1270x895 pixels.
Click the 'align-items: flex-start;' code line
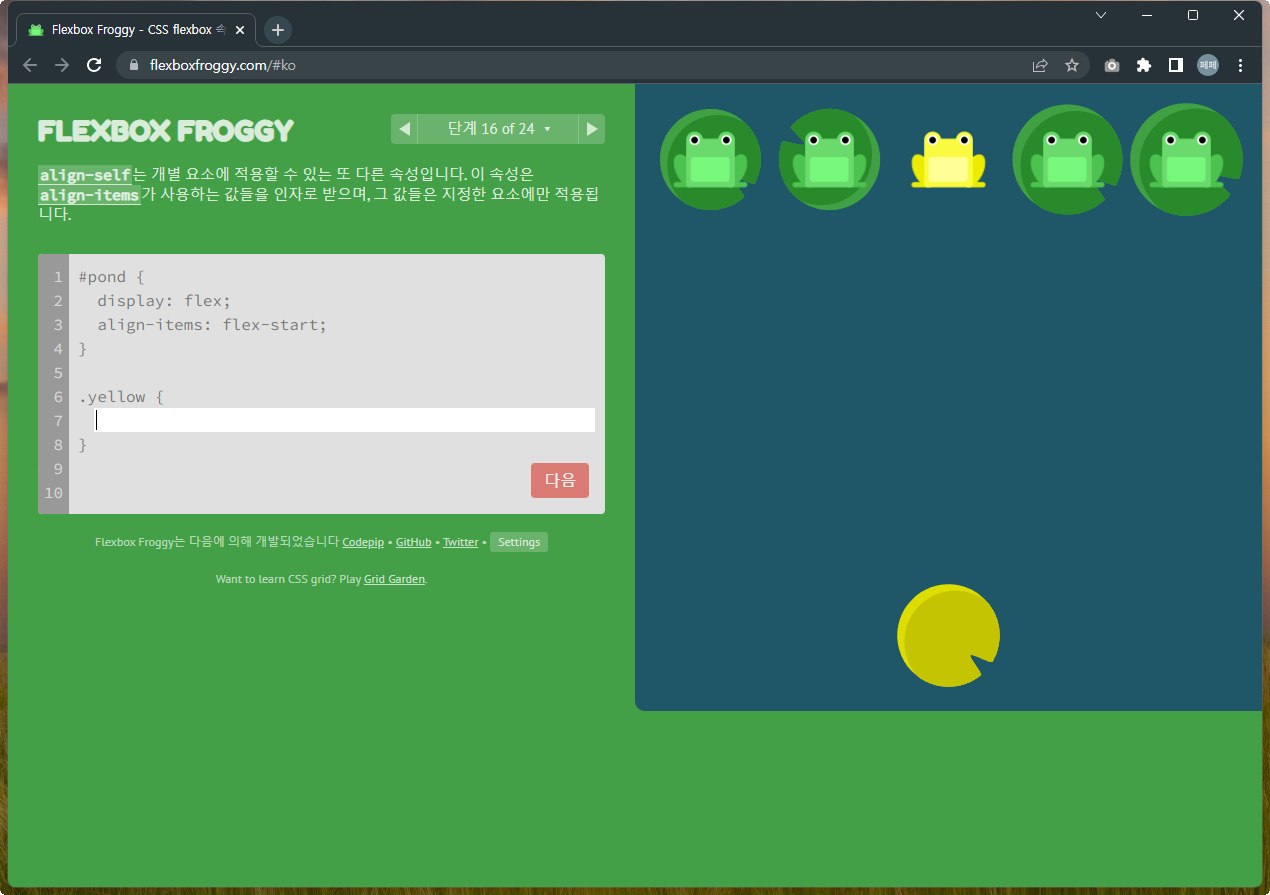(x=212, y=325)
